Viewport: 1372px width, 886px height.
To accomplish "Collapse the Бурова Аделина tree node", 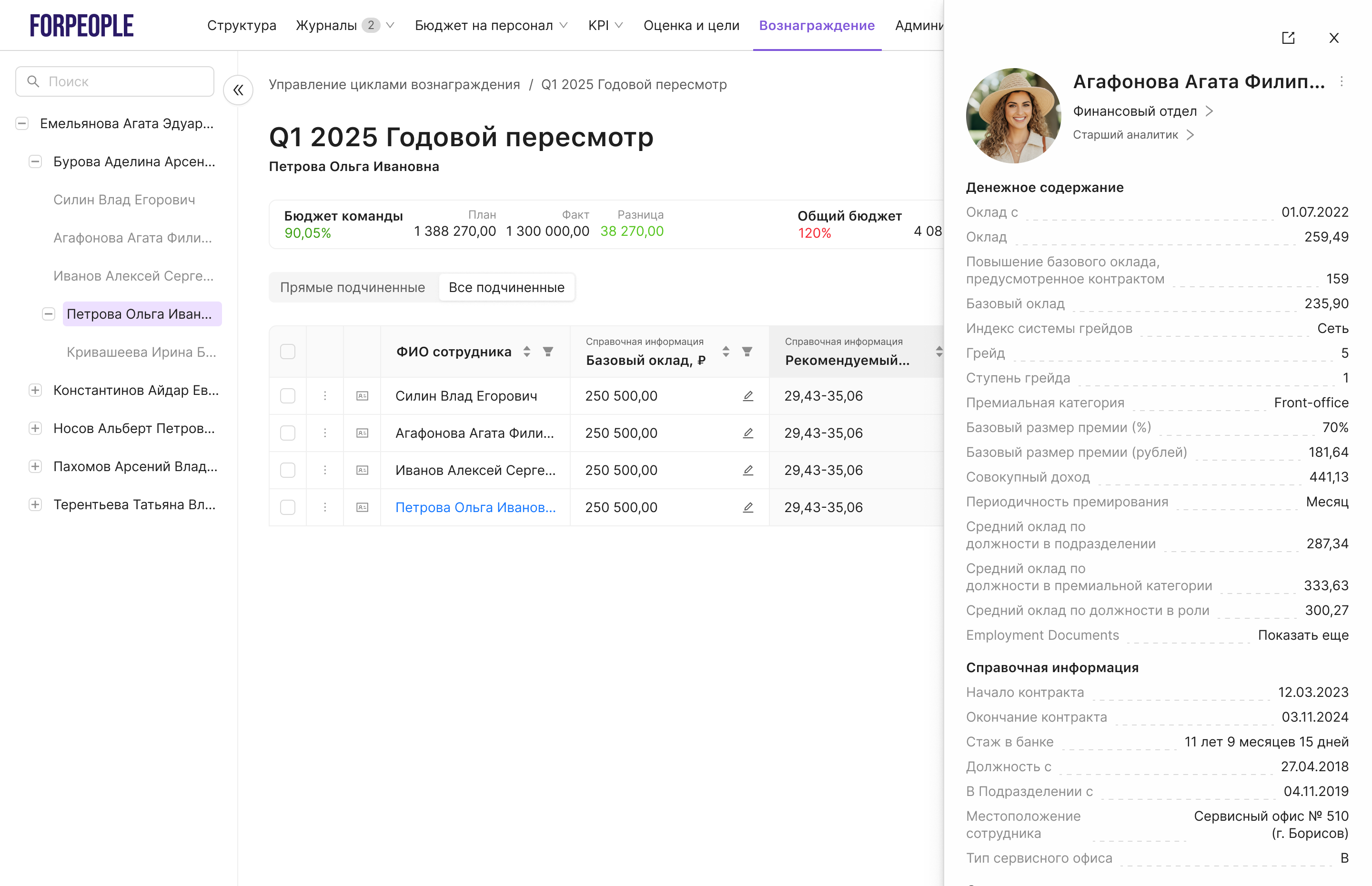I will pyautogui.click(x=35, y=161).
